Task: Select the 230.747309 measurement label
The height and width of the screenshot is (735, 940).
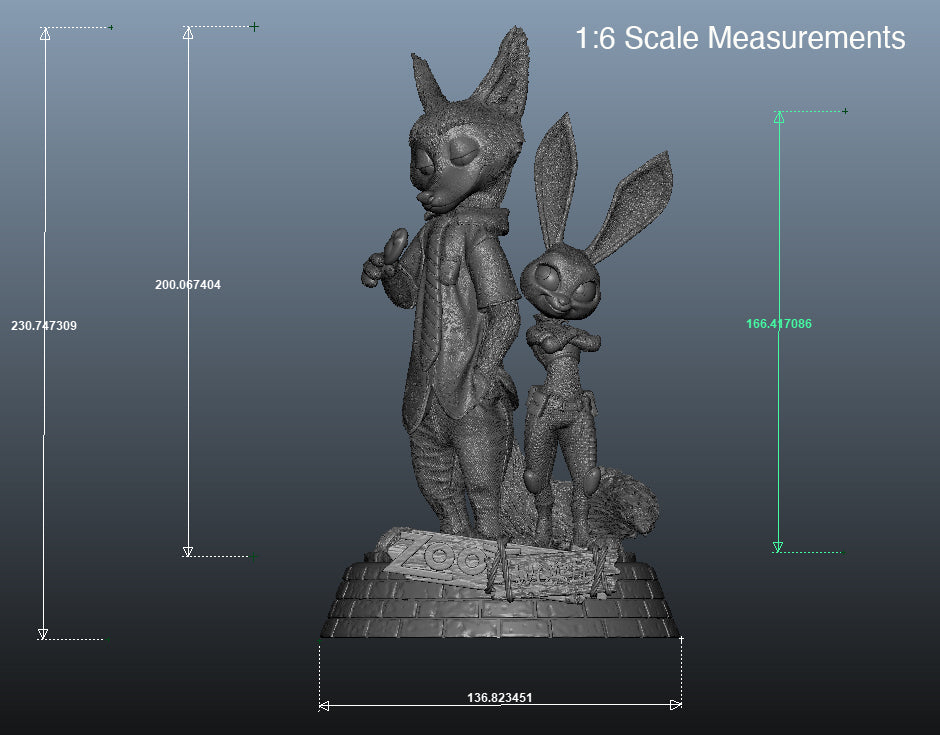Action: (x=44, y=325)
